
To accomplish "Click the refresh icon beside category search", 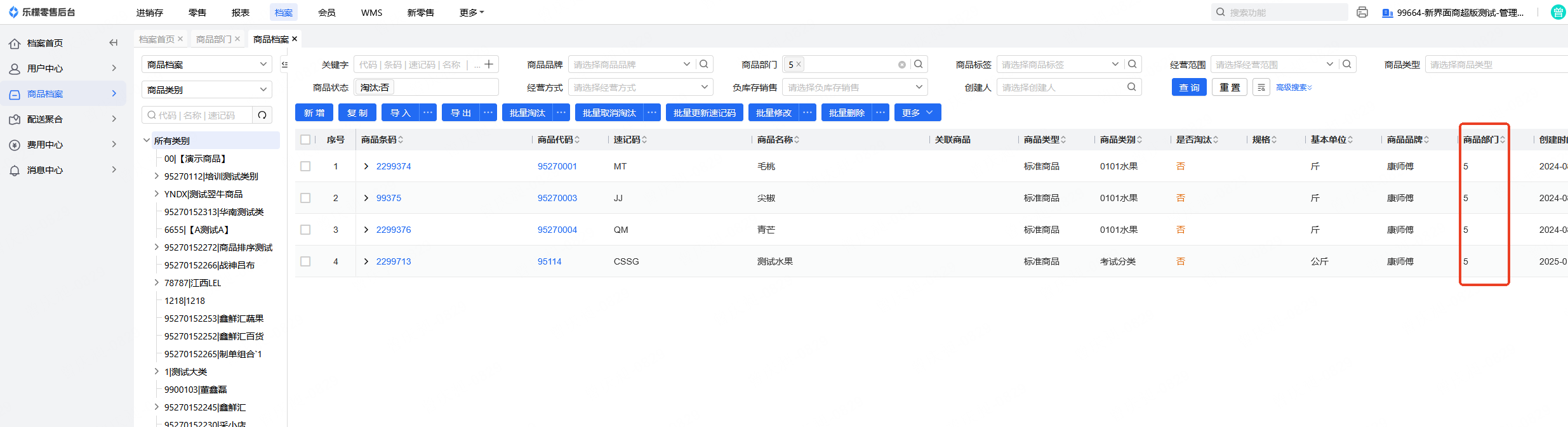I will (262, 115).
